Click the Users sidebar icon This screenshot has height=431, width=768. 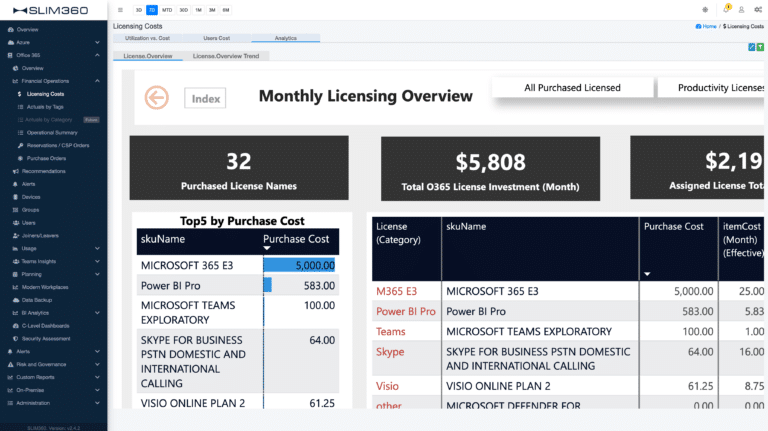(x=16, y=223)
